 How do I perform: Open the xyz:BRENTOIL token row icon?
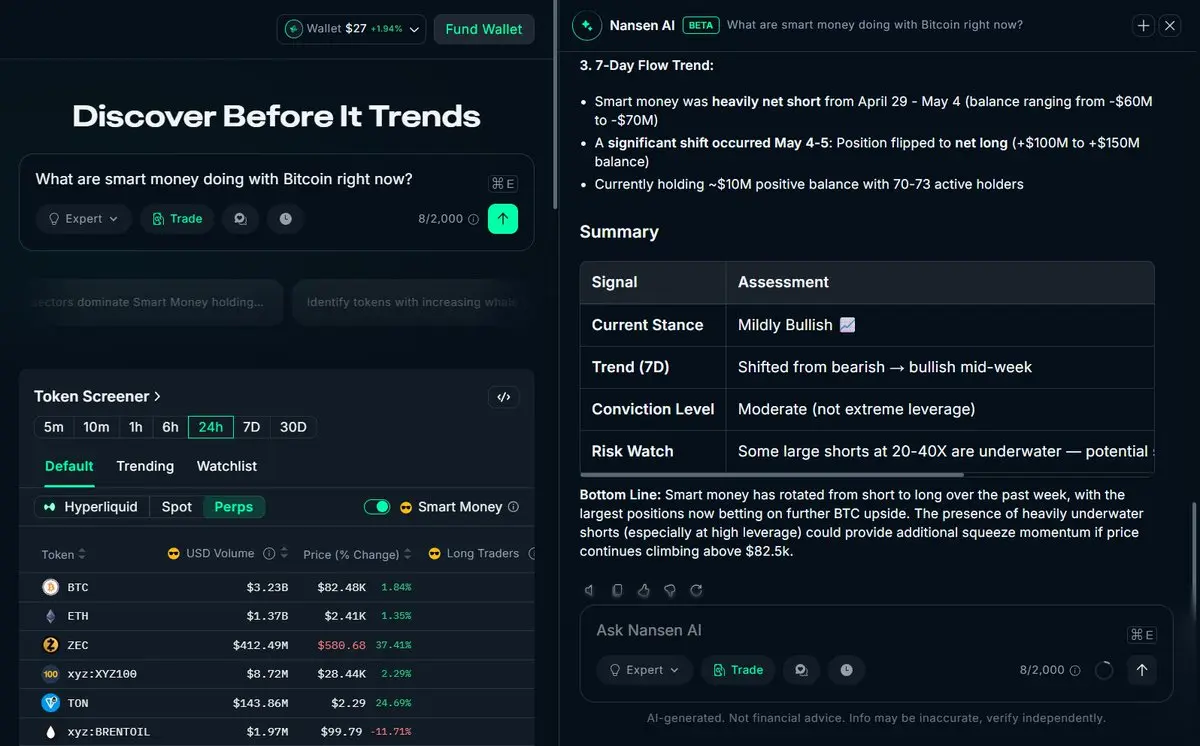pyautogui.click(x=50, y=732)
